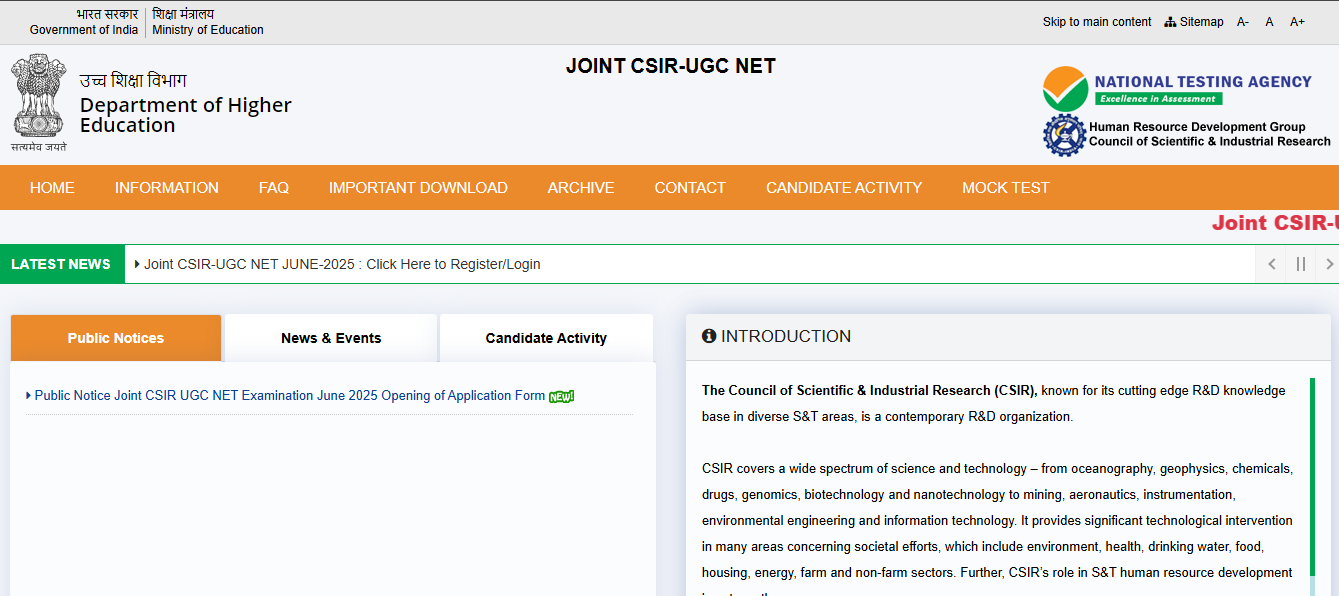Click the NEW badge on the public notice
The height and width of the screenshot is (596, 1339).
pos(562,396)
